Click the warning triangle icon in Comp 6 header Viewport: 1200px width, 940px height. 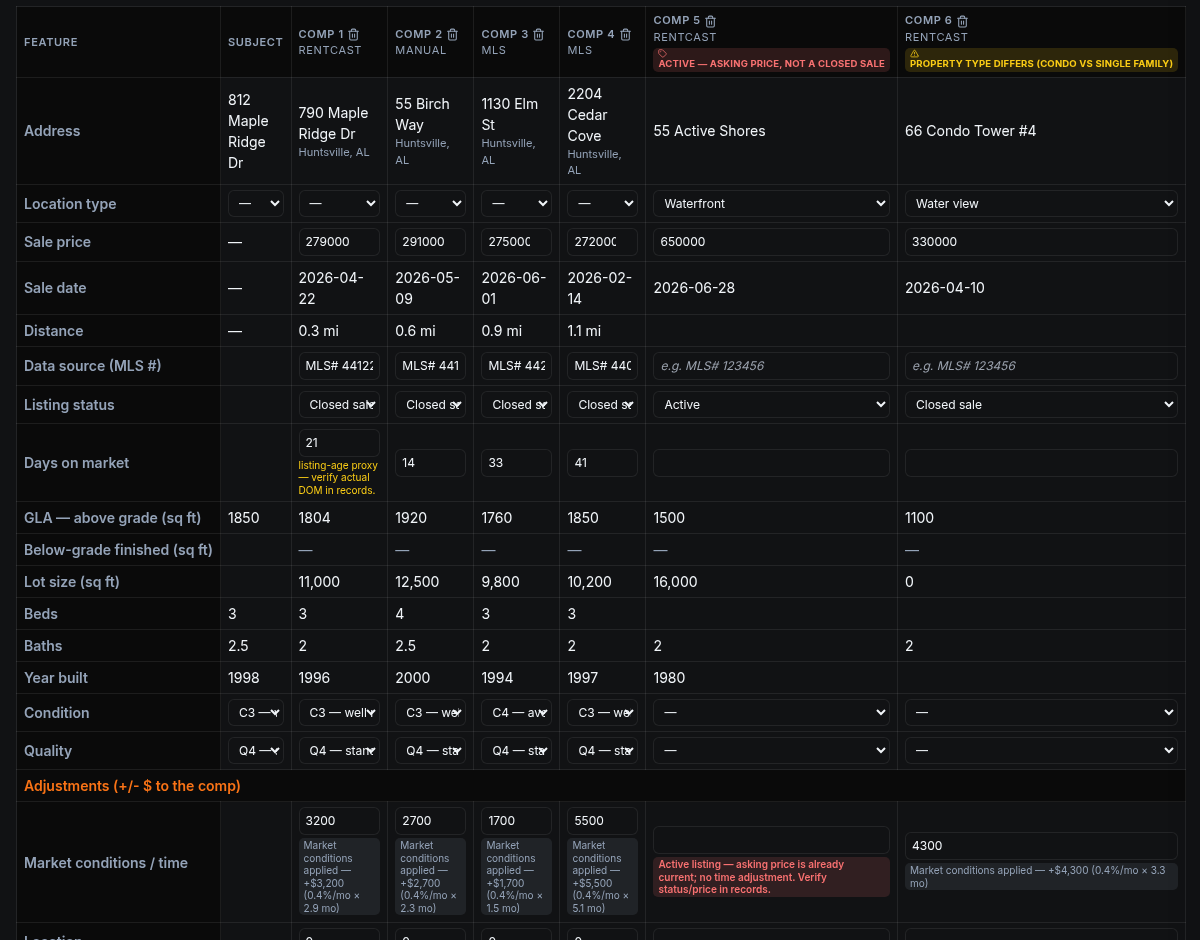pyautogui.click(x=914, y=53)
